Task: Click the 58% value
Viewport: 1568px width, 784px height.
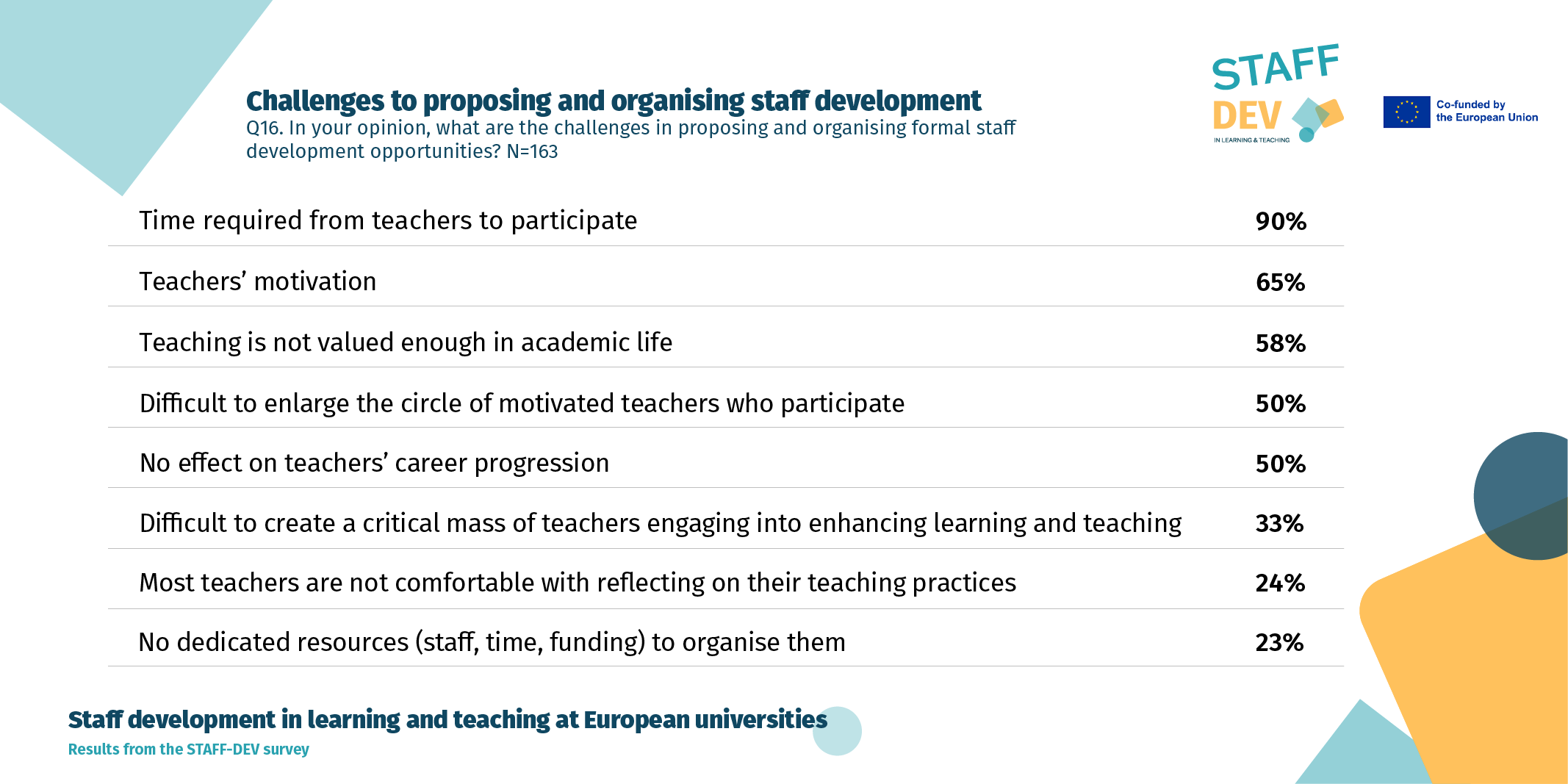Action: click(x=1280, y=343)
